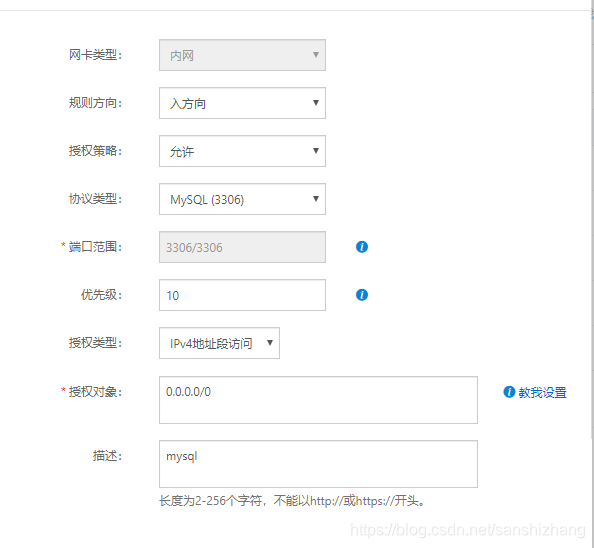The height and width of the screenshot is (548, 594).
Task: Click the info icon before 教我设置
Action: tap(509, 392)
